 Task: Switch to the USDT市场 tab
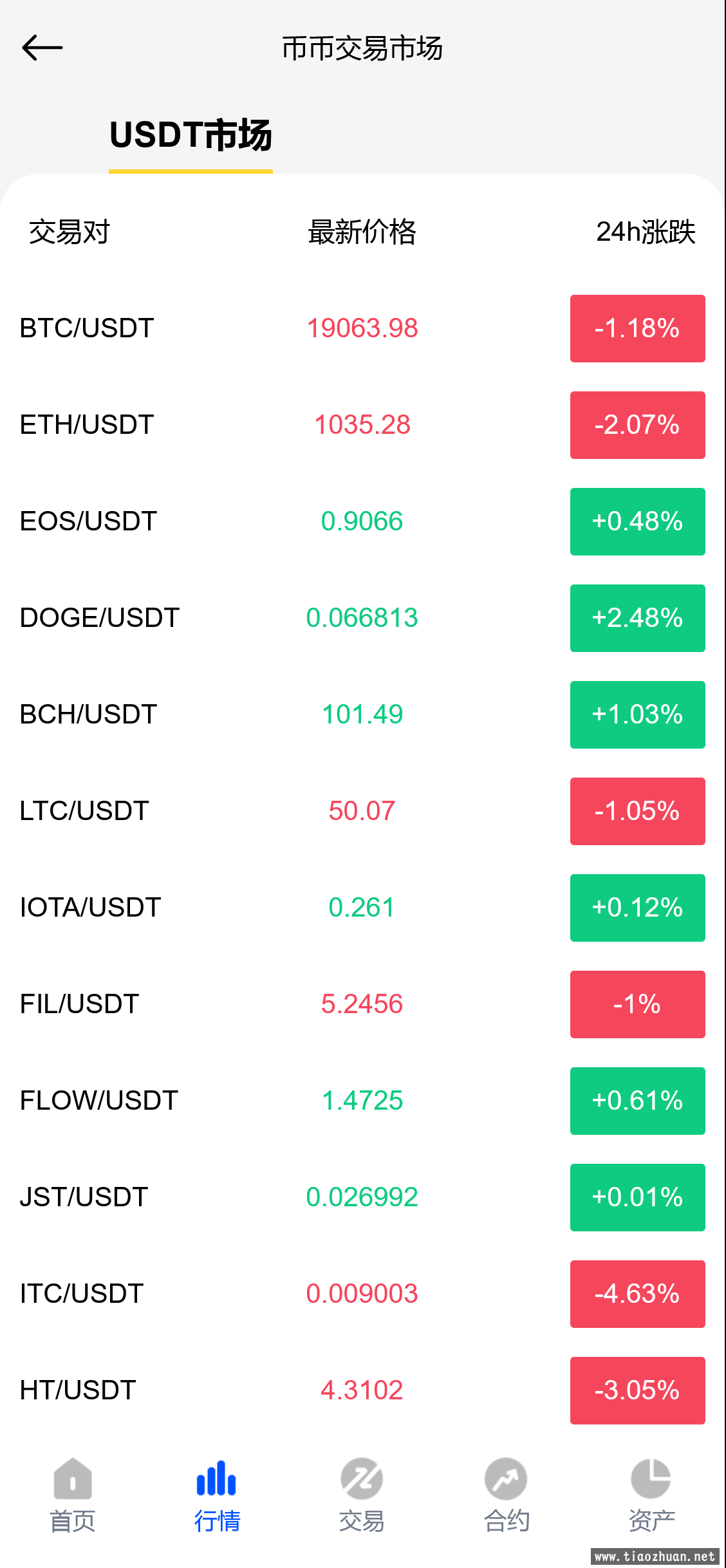coord(191,135)
